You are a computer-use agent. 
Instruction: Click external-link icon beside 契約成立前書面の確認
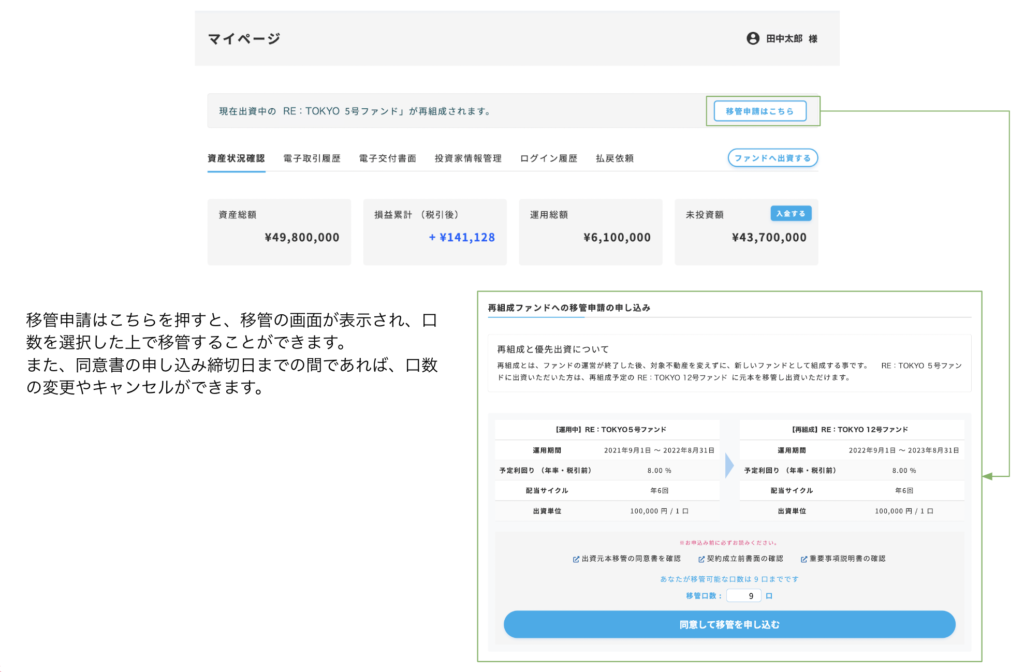702,559
